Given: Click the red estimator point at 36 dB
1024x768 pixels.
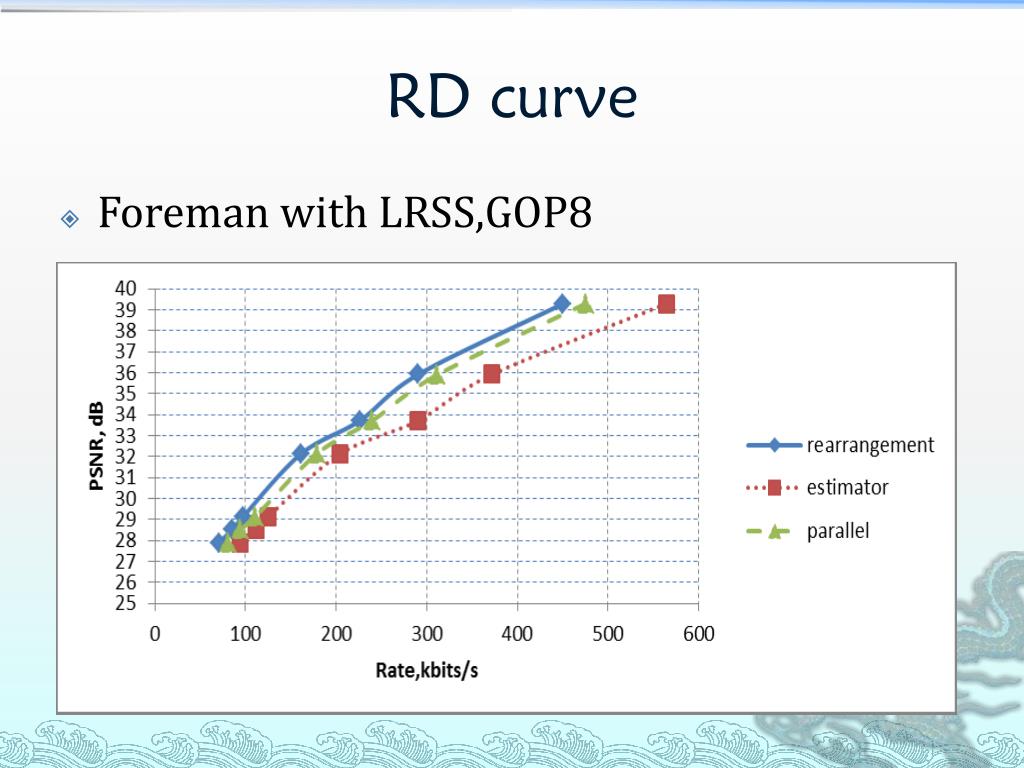Looking at the screenshot, I should [492, 374].
